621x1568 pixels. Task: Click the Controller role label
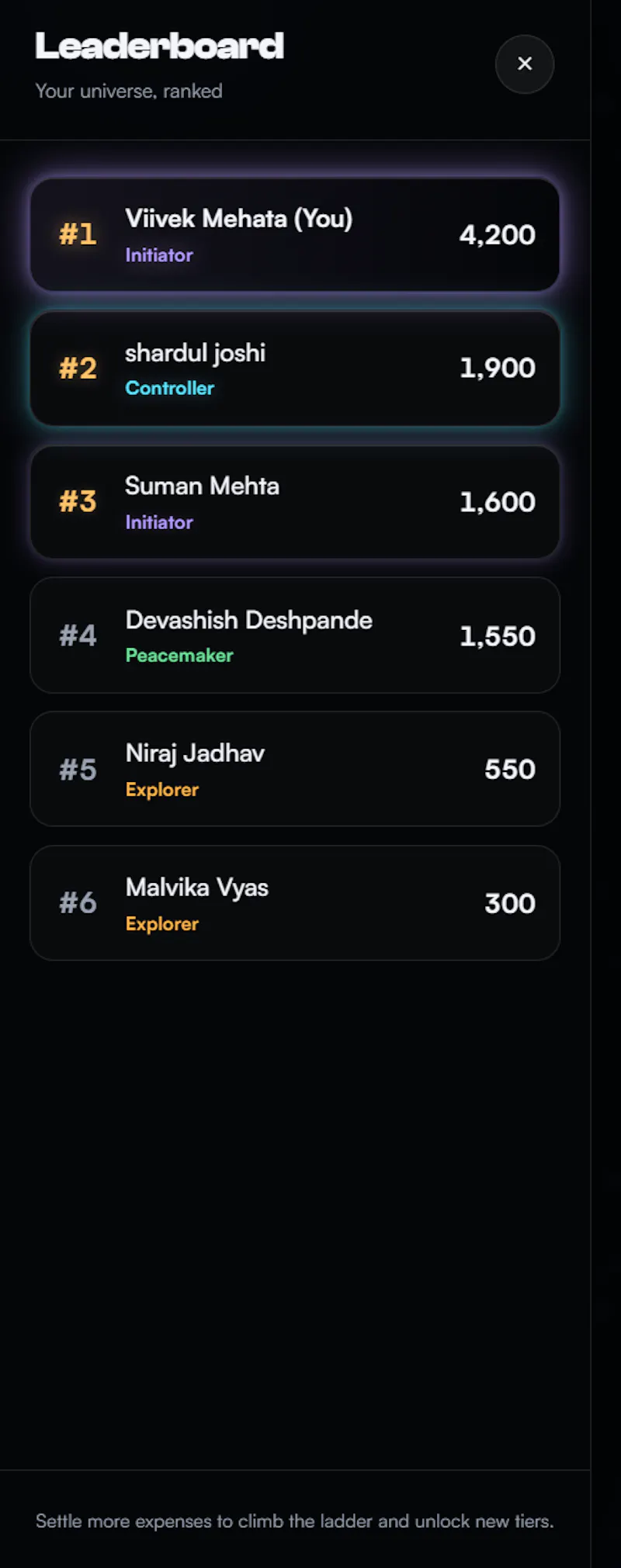[170, 388]
